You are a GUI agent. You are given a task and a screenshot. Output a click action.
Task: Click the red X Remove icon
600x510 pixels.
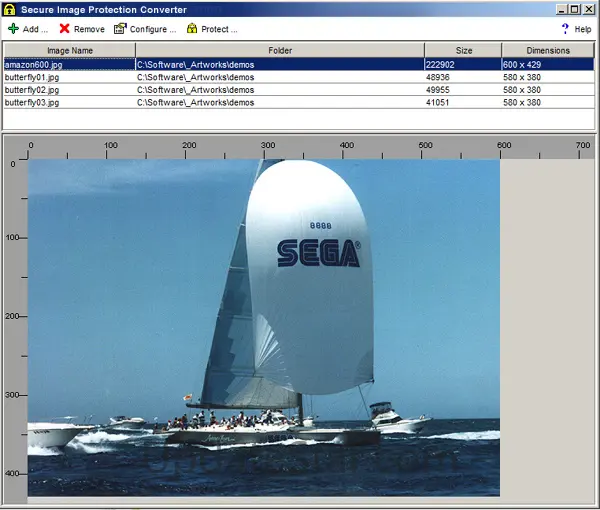click(x=64, y=29)
